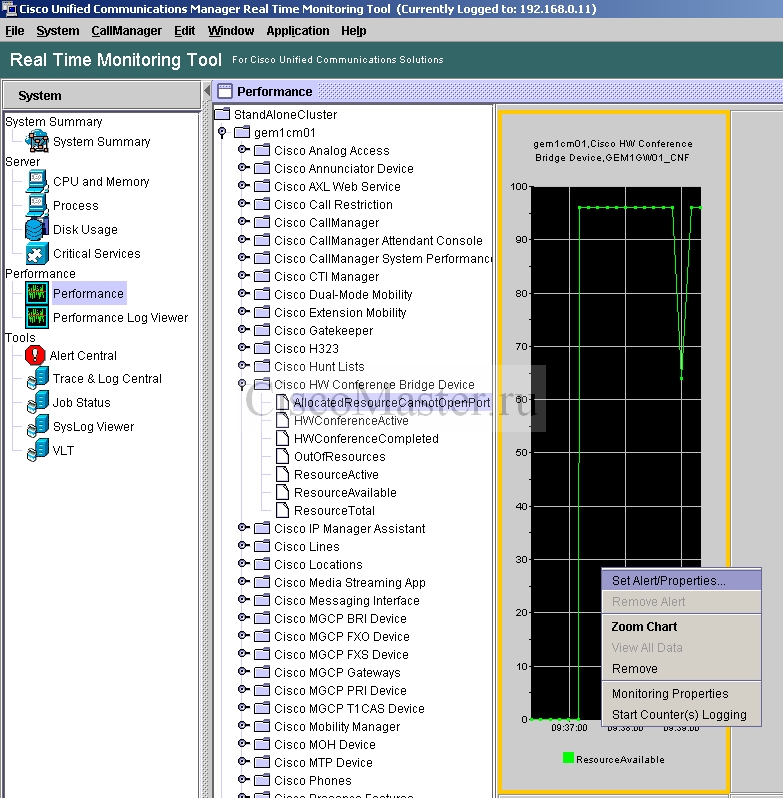Choose Set Alert/Properties from context menu
This screenshot has height=798, width=783.
(x=681, y=581)
